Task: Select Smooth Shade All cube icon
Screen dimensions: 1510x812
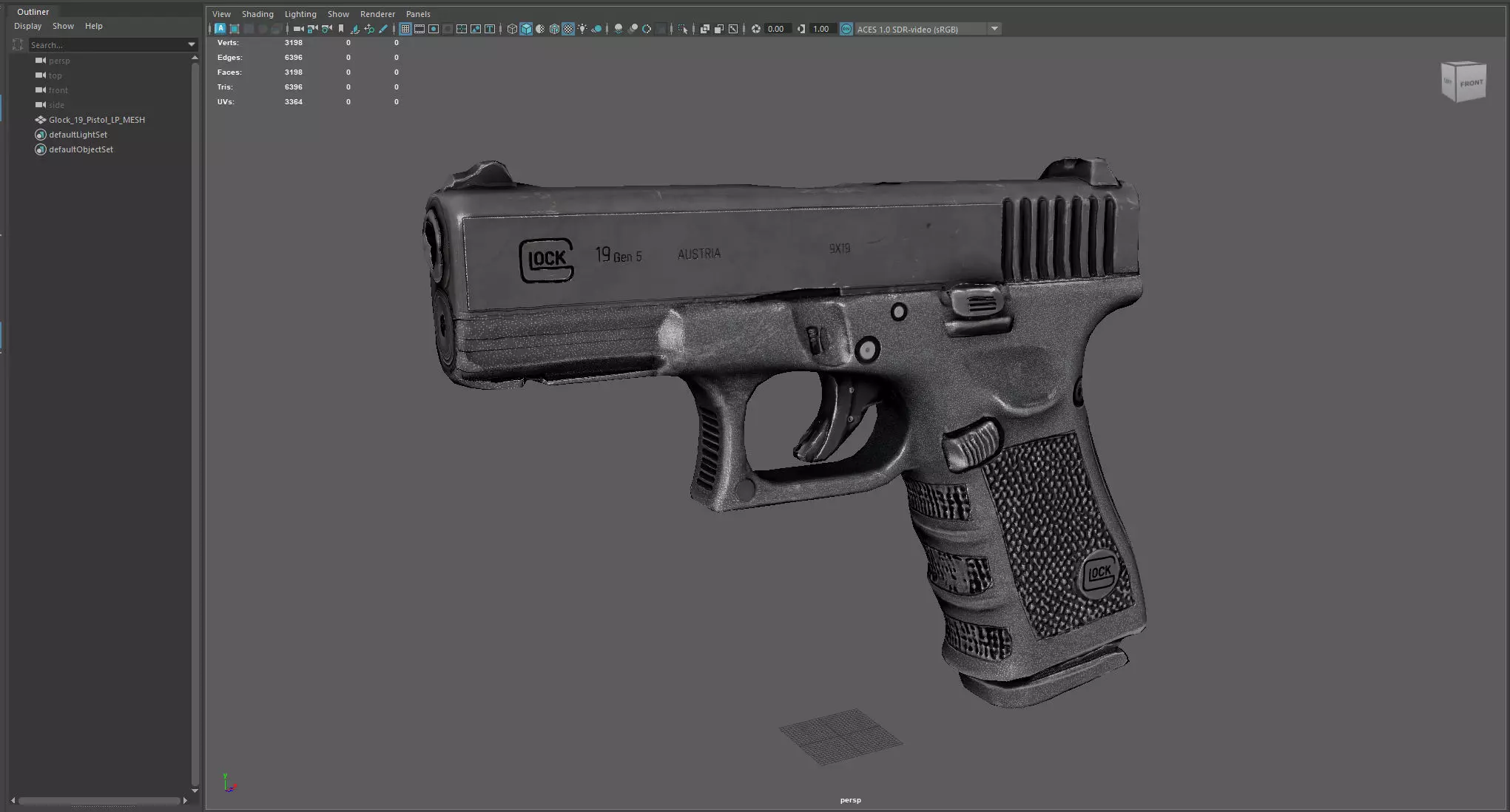Action: click(x=526, y=29)
